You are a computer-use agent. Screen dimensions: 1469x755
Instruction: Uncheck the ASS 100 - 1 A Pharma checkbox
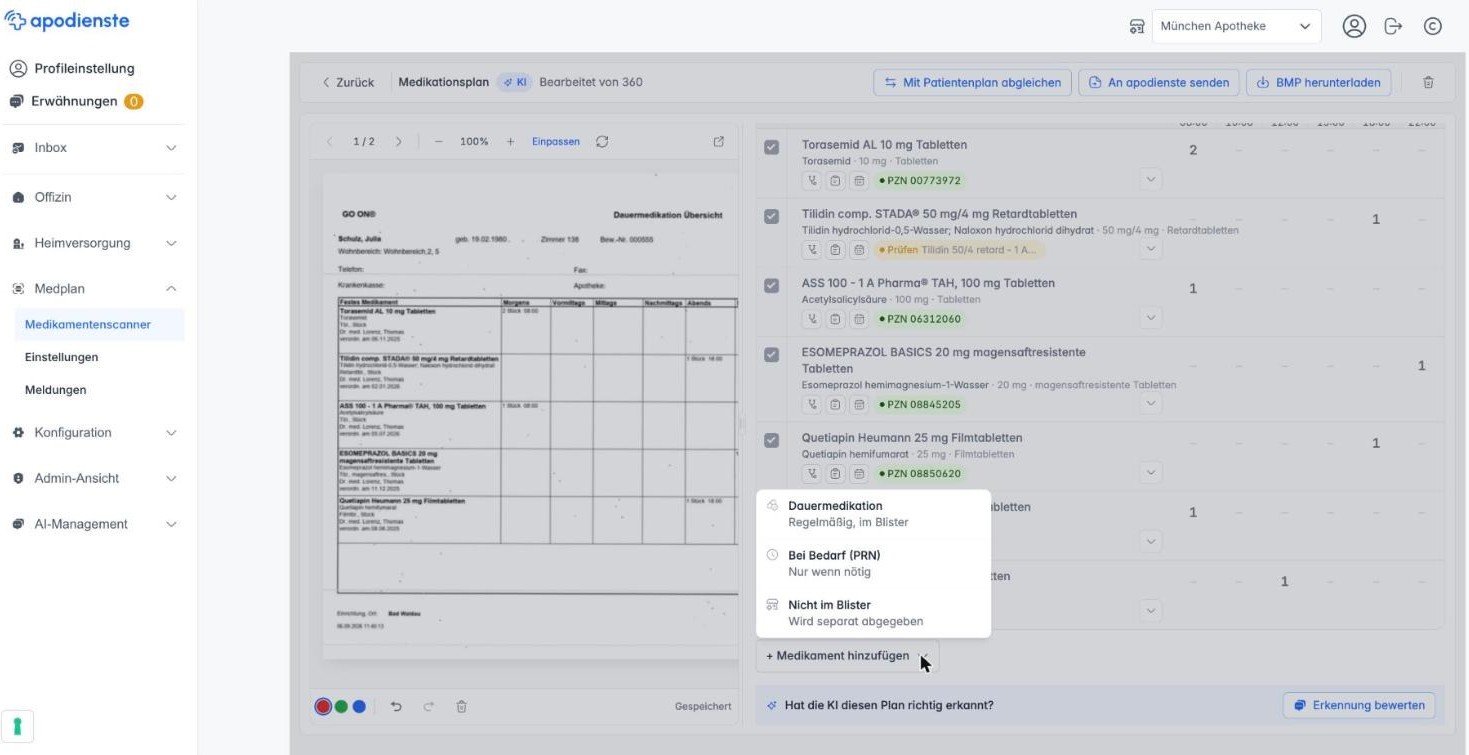pos(771,285)
